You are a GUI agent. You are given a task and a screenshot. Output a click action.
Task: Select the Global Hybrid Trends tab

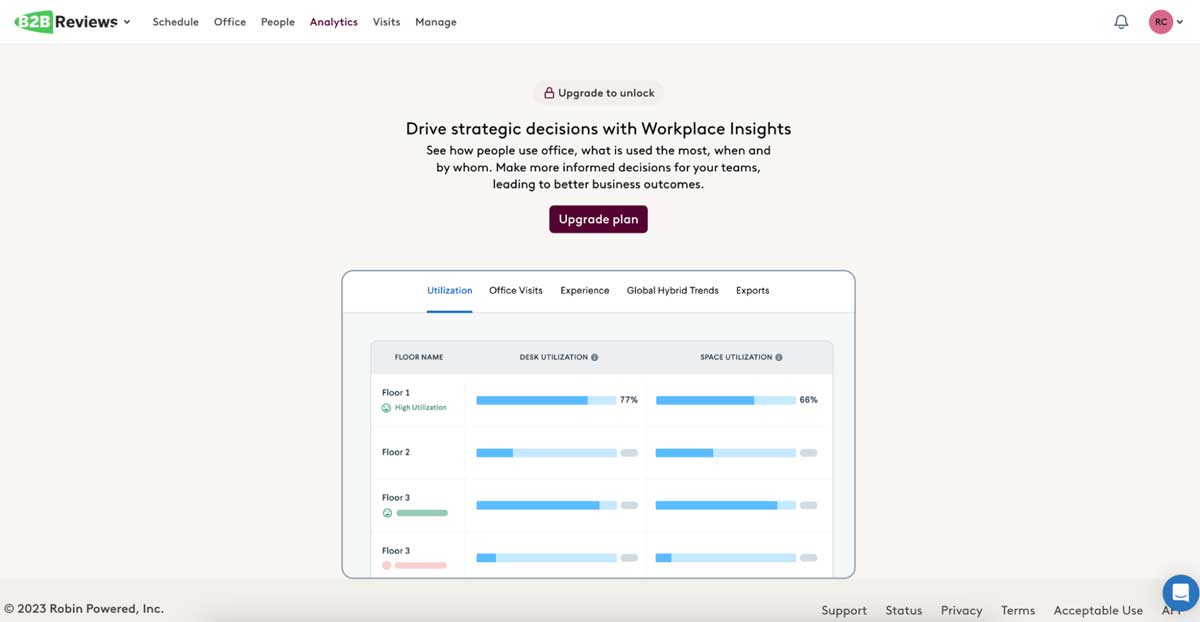click(x=672, y=291)
